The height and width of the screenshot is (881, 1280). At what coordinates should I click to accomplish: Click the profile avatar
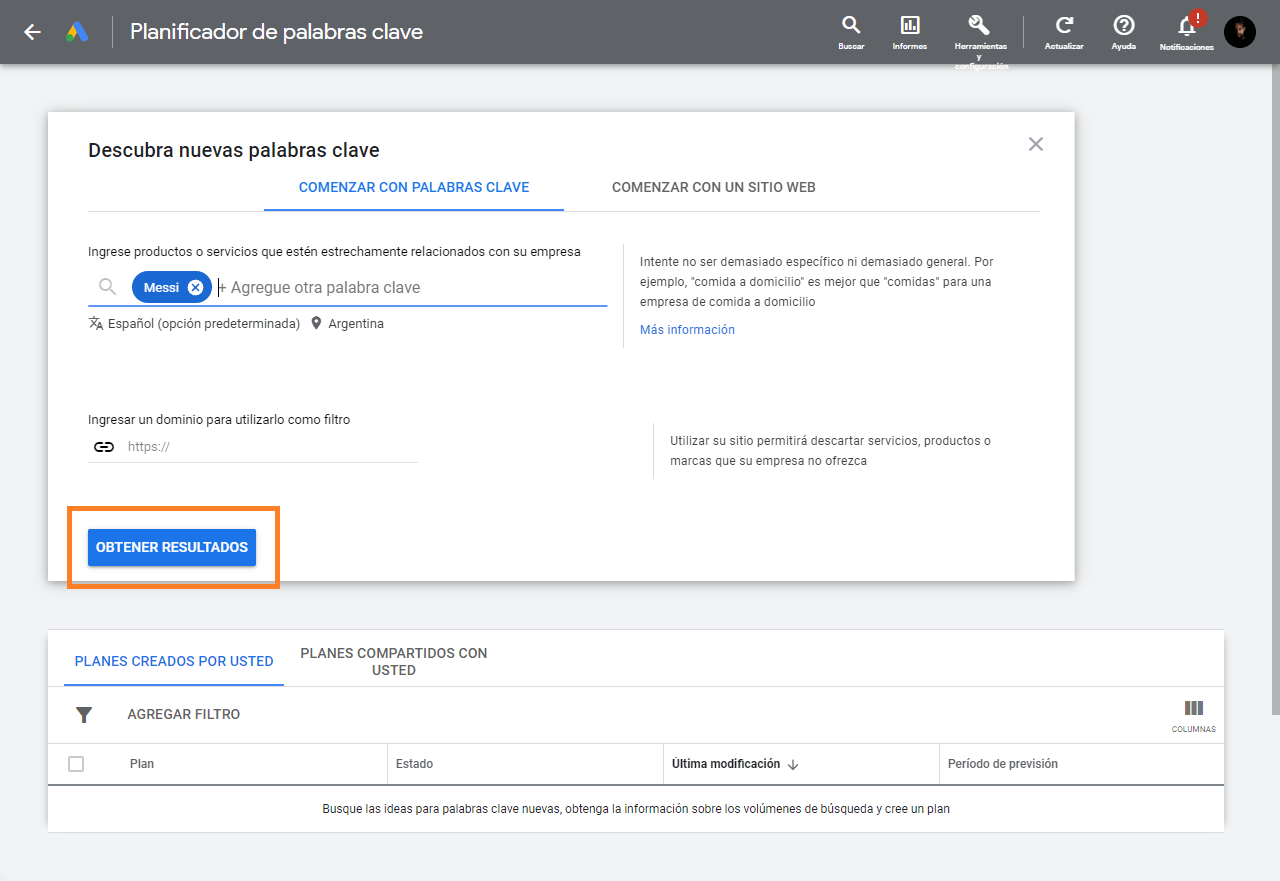[x=1240, y=31]
